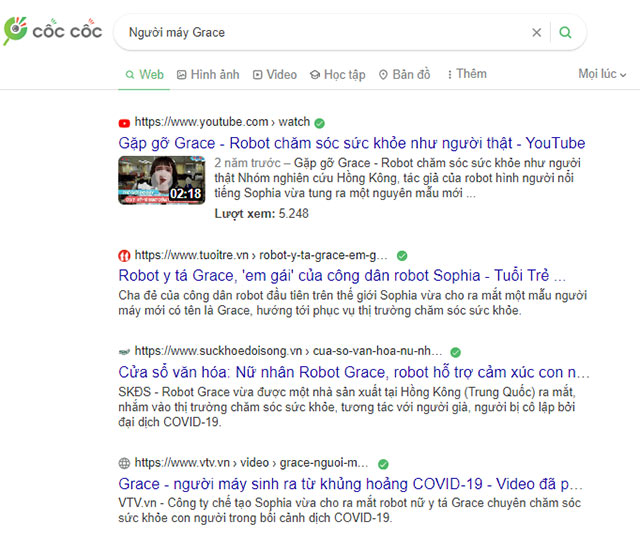Image resolution: width=640 pixels, height=538 pixels.
Task: Click verified badge next to vtv.vn
Action: [383, 464]
